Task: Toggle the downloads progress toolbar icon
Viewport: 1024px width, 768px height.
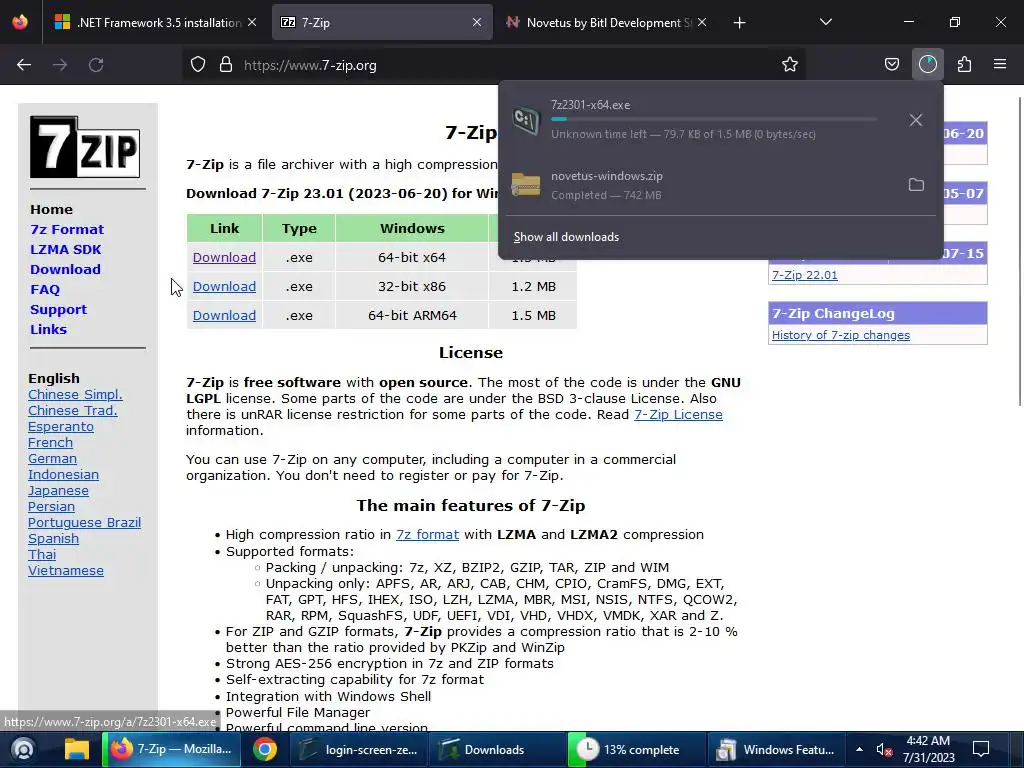Action: pyautogui.click(x=927, y=65)
